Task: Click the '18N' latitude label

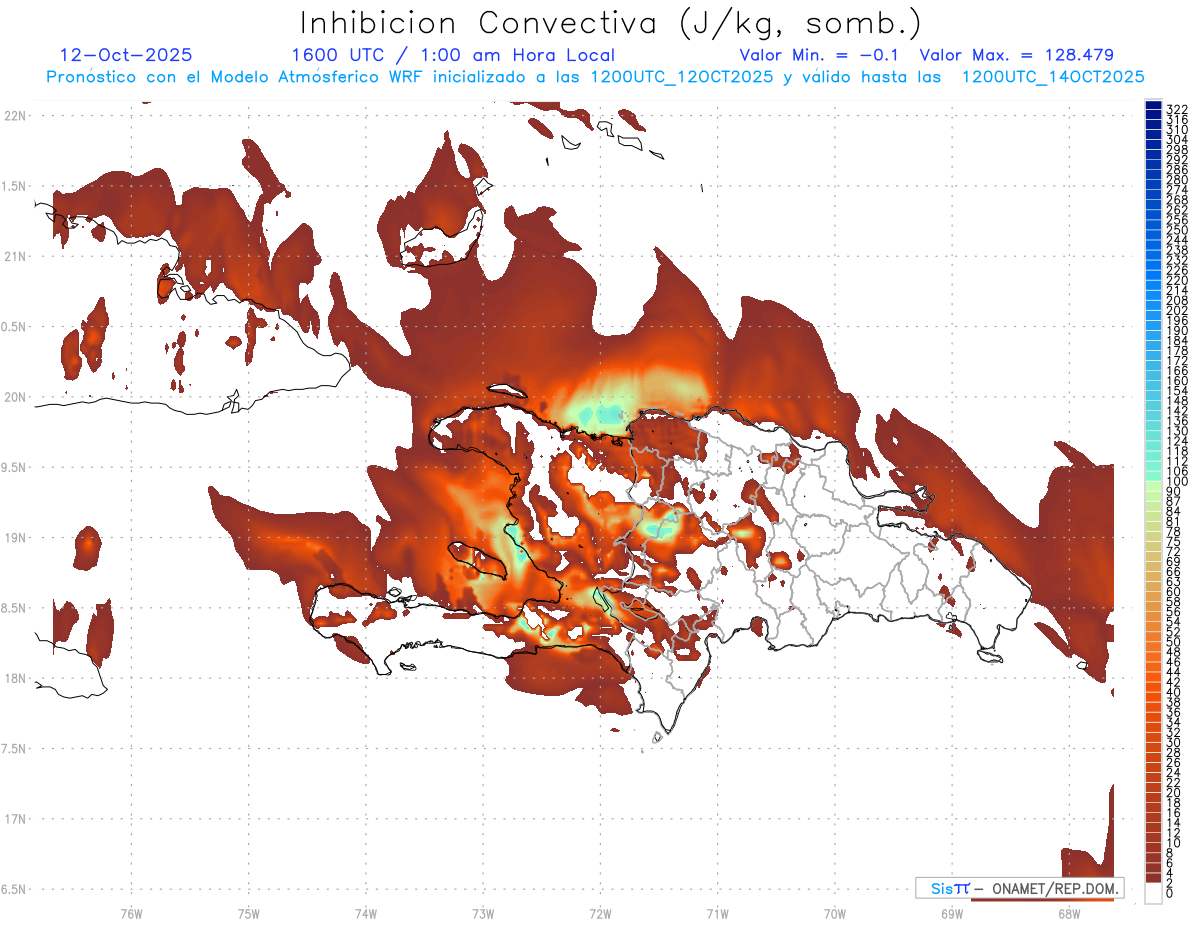Action: coord(15,679)
